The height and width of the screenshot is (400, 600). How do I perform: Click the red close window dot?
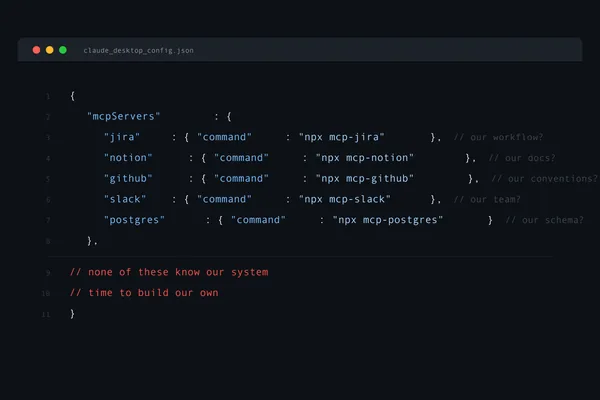tap(36, 50)
